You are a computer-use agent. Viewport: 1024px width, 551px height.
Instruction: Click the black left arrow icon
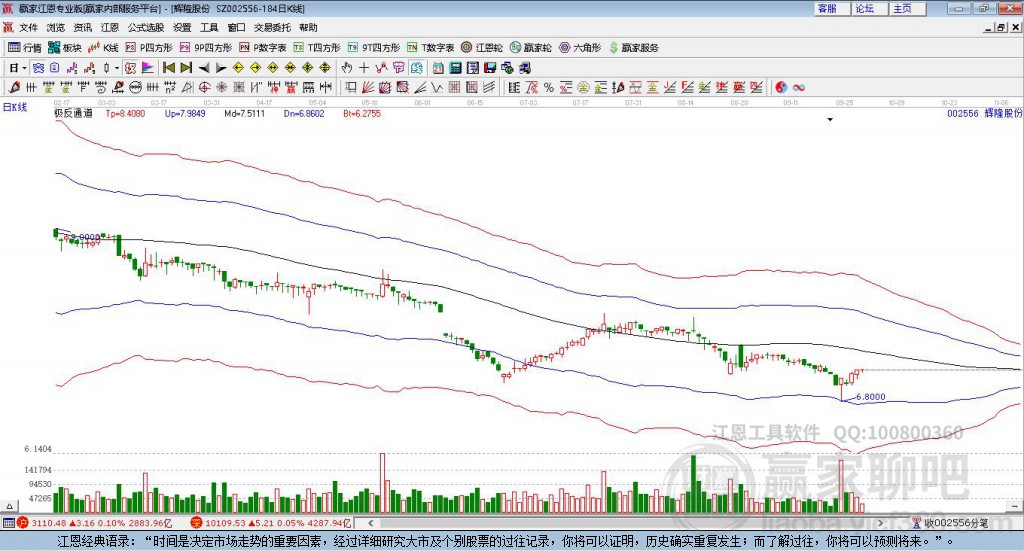tap(204, 68)
